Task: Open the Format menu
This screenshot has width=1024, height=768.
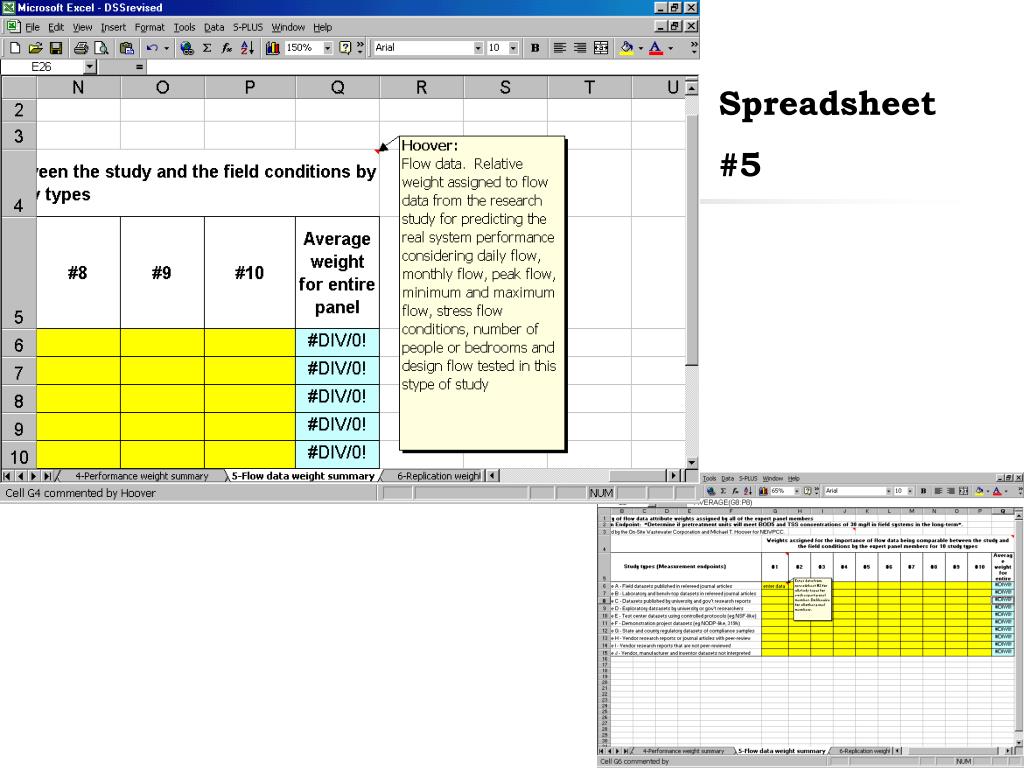Action: coord(150,27)
